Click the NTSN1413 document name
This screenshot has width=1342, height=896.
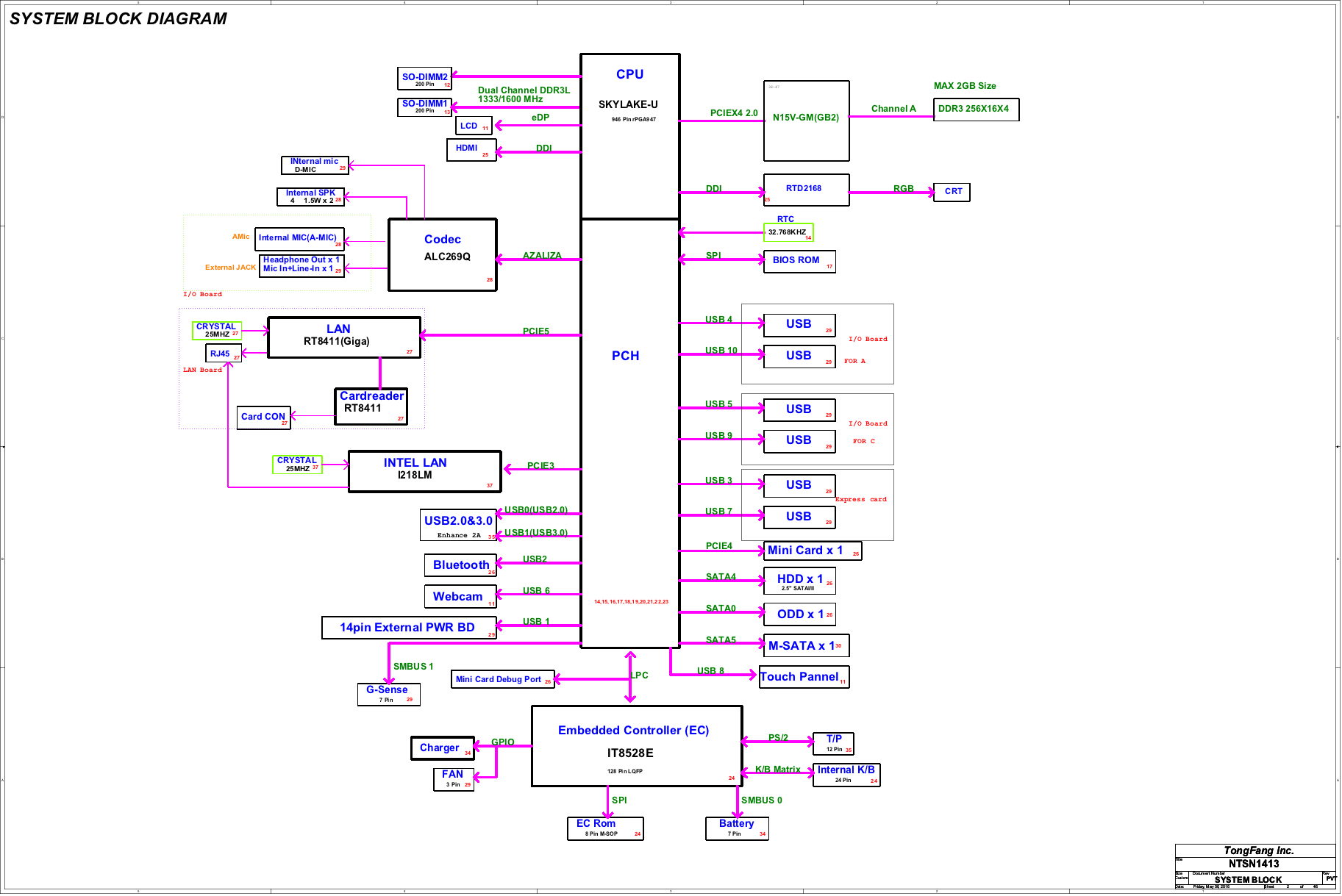click(1254, 864)
